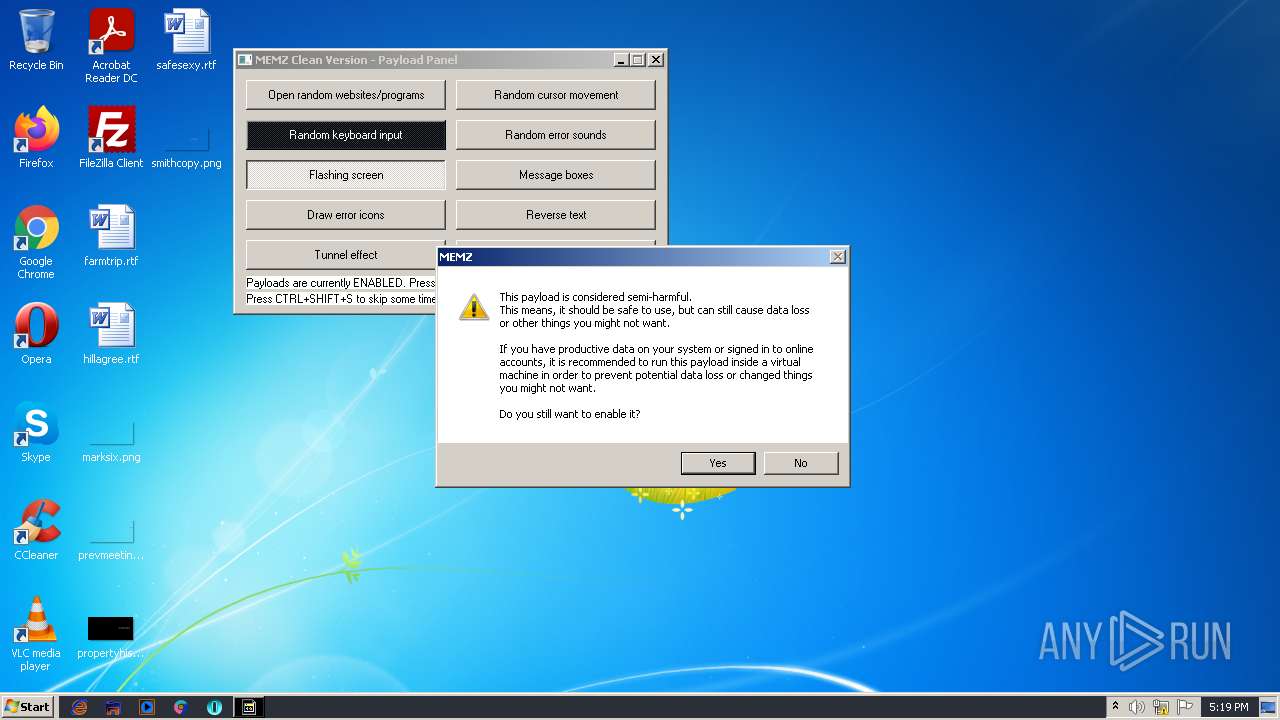Click the warning triangle icon in dialog
This screenshot has height=720, width=1280.
tap(474, 306)
